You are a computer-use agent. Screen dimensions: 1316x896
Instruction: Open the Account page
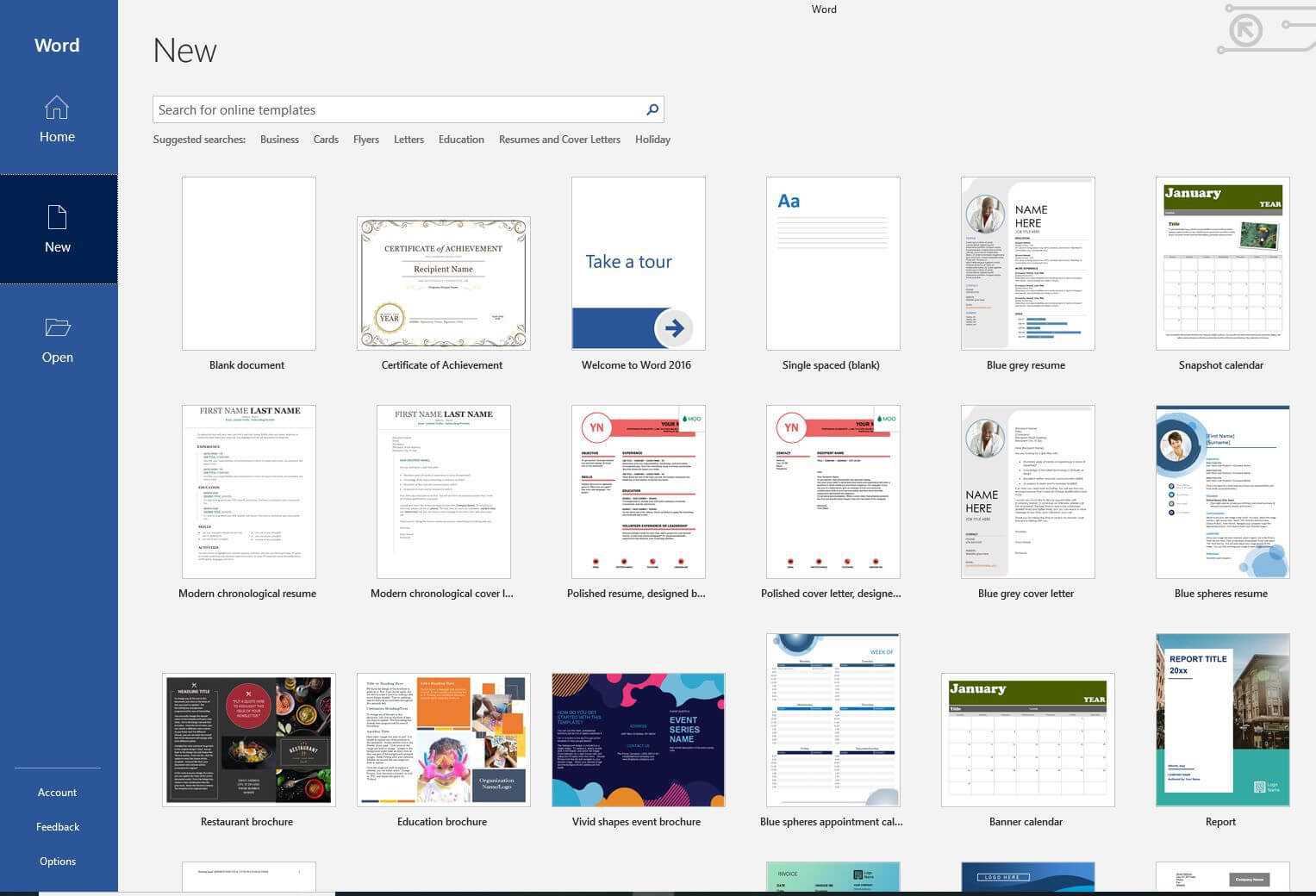(x=57, y=793)
